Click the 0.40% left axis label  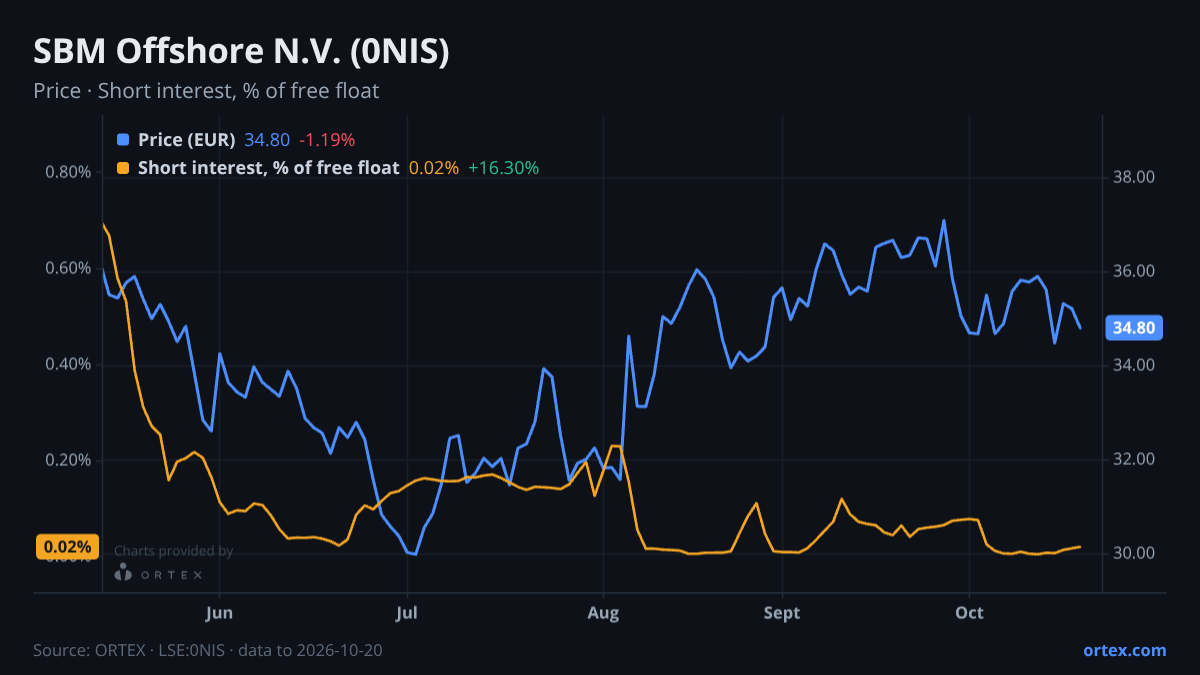[68, 364]
